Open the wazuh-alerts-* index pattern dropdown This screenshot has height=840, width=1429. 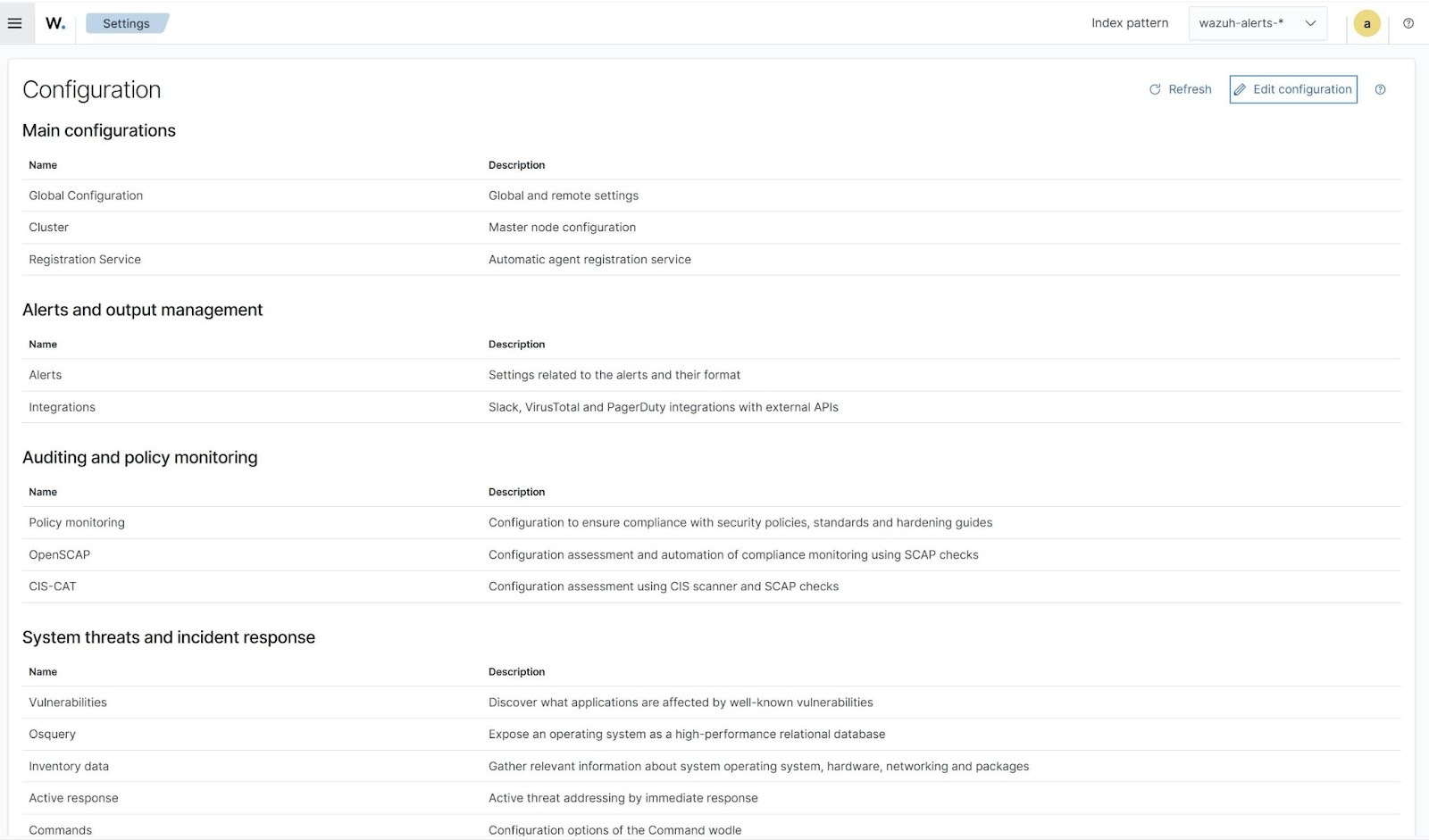[1258, 23]
